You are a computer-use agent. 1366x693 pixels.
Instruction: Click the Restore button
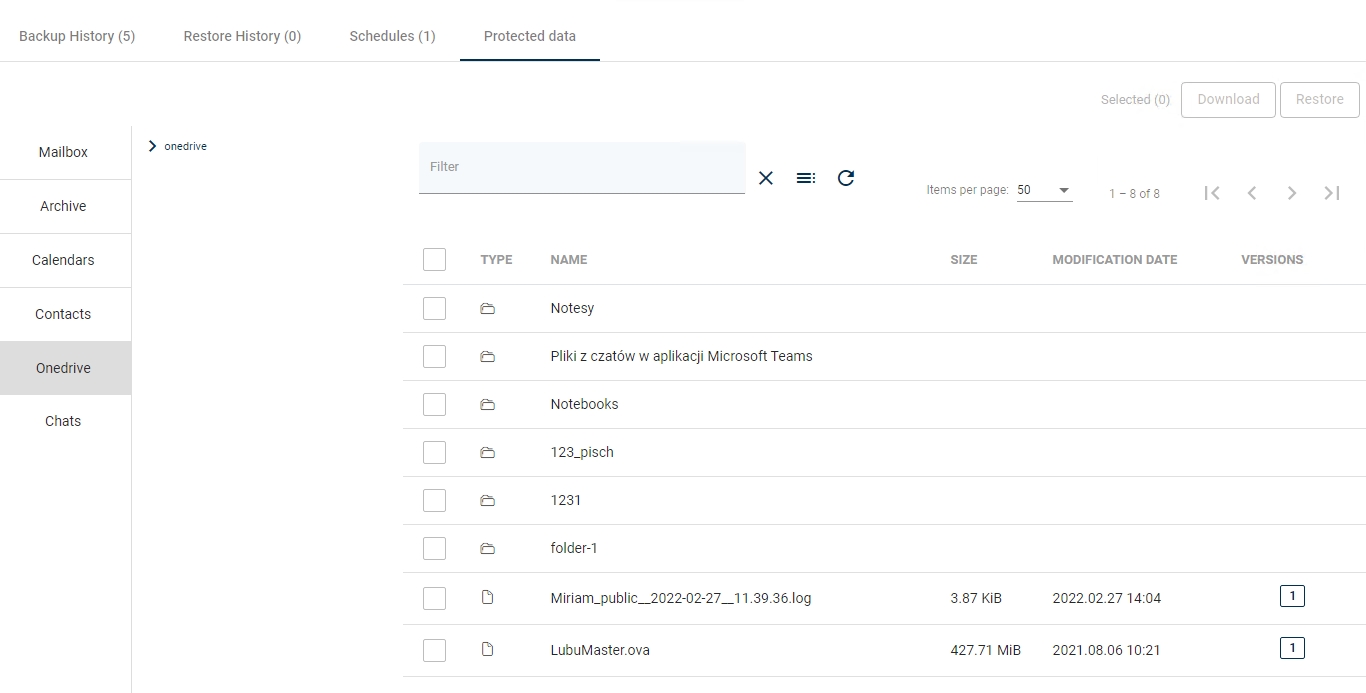(x=1319, y=99)
